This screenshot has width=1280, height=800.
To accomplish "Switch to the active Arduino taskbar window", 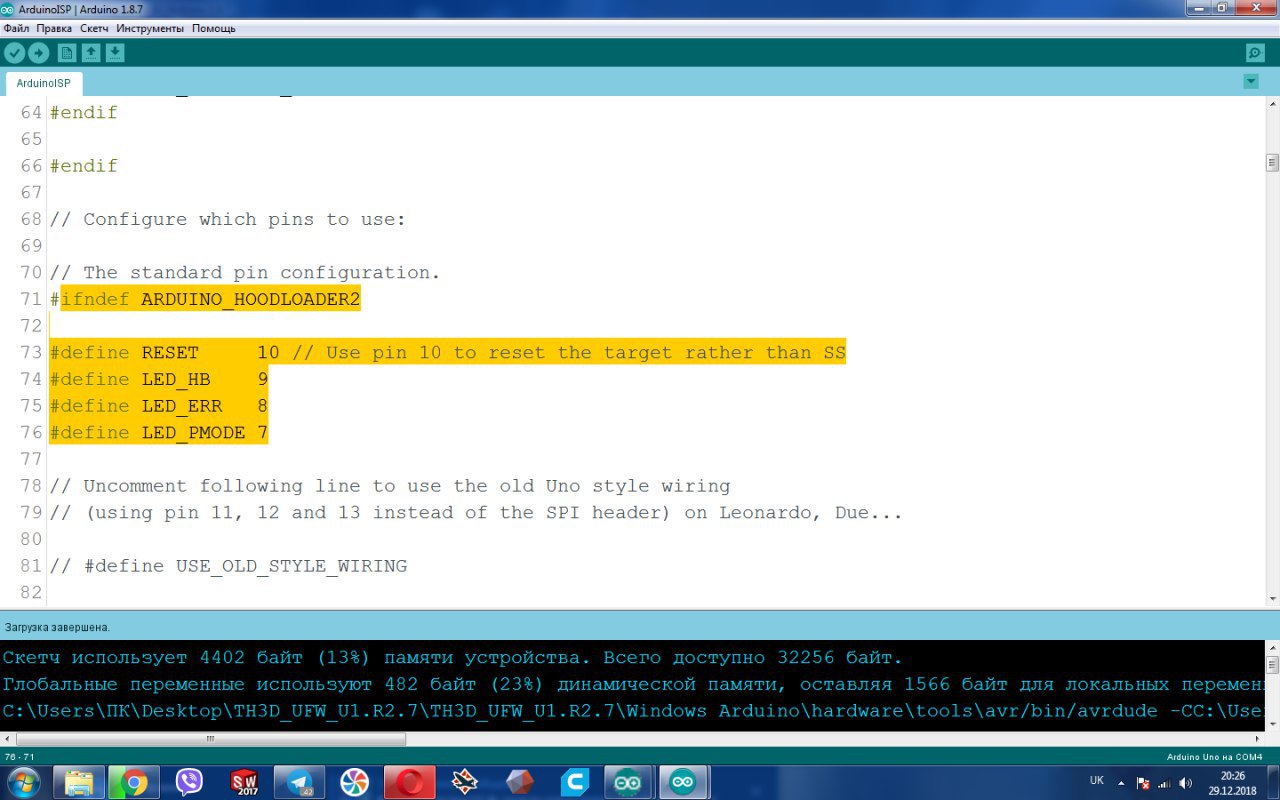I will 683,782.
